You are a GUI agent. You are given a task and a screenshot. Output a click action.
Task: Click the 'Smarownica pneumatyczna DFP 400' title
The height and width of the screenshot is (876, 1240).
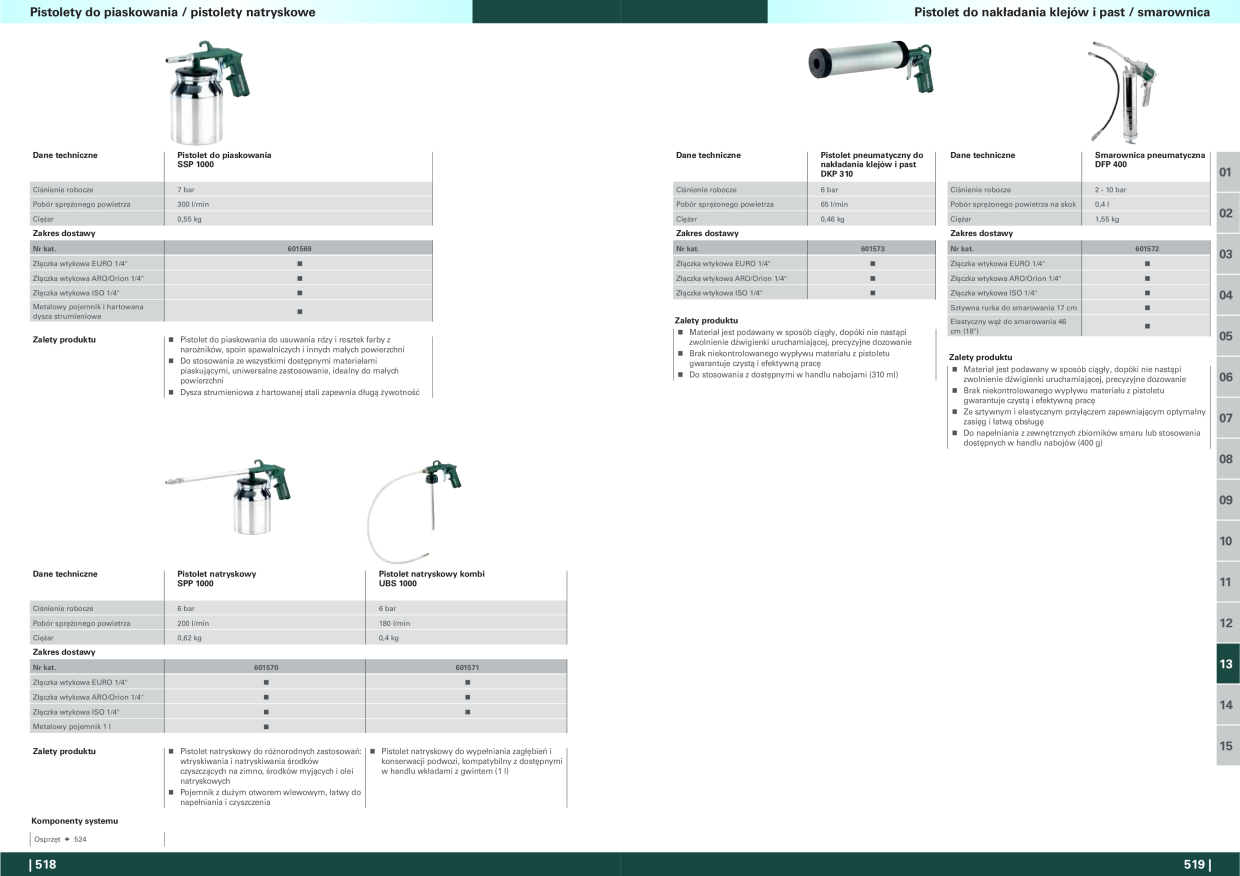click(1149, 160)
